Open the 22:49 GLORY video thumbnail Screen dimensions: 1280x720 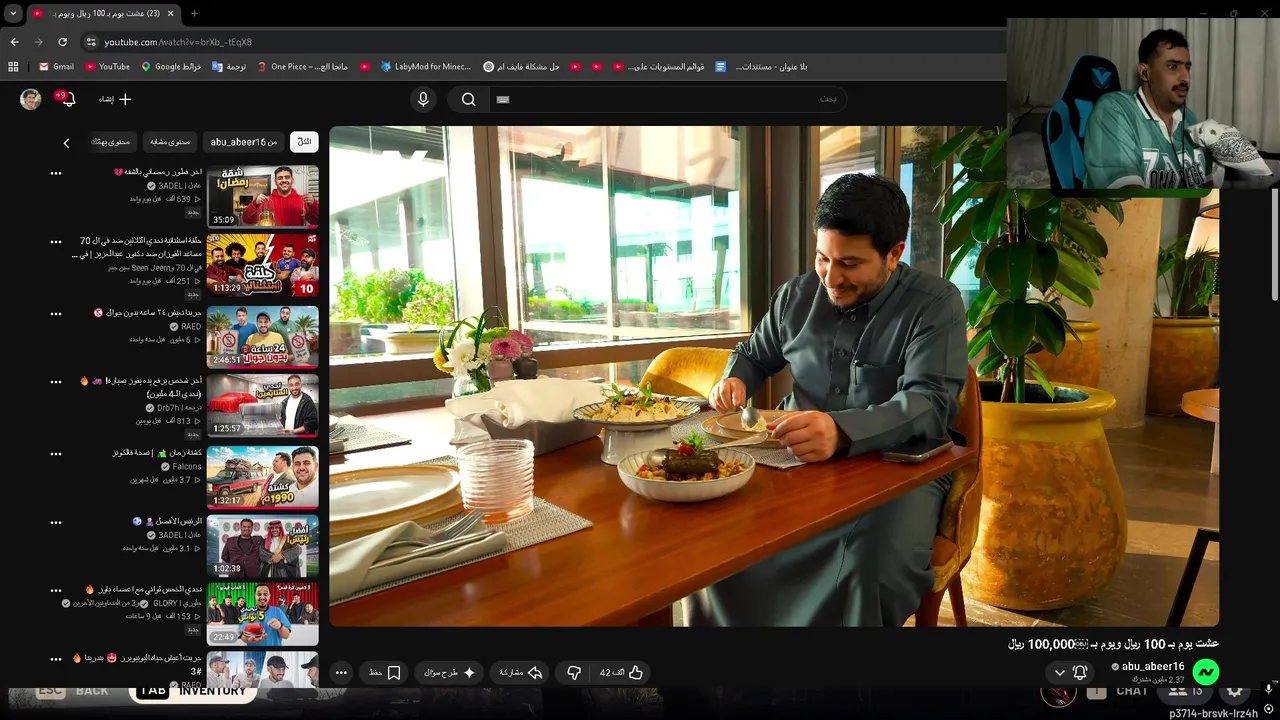coord(263,614)
